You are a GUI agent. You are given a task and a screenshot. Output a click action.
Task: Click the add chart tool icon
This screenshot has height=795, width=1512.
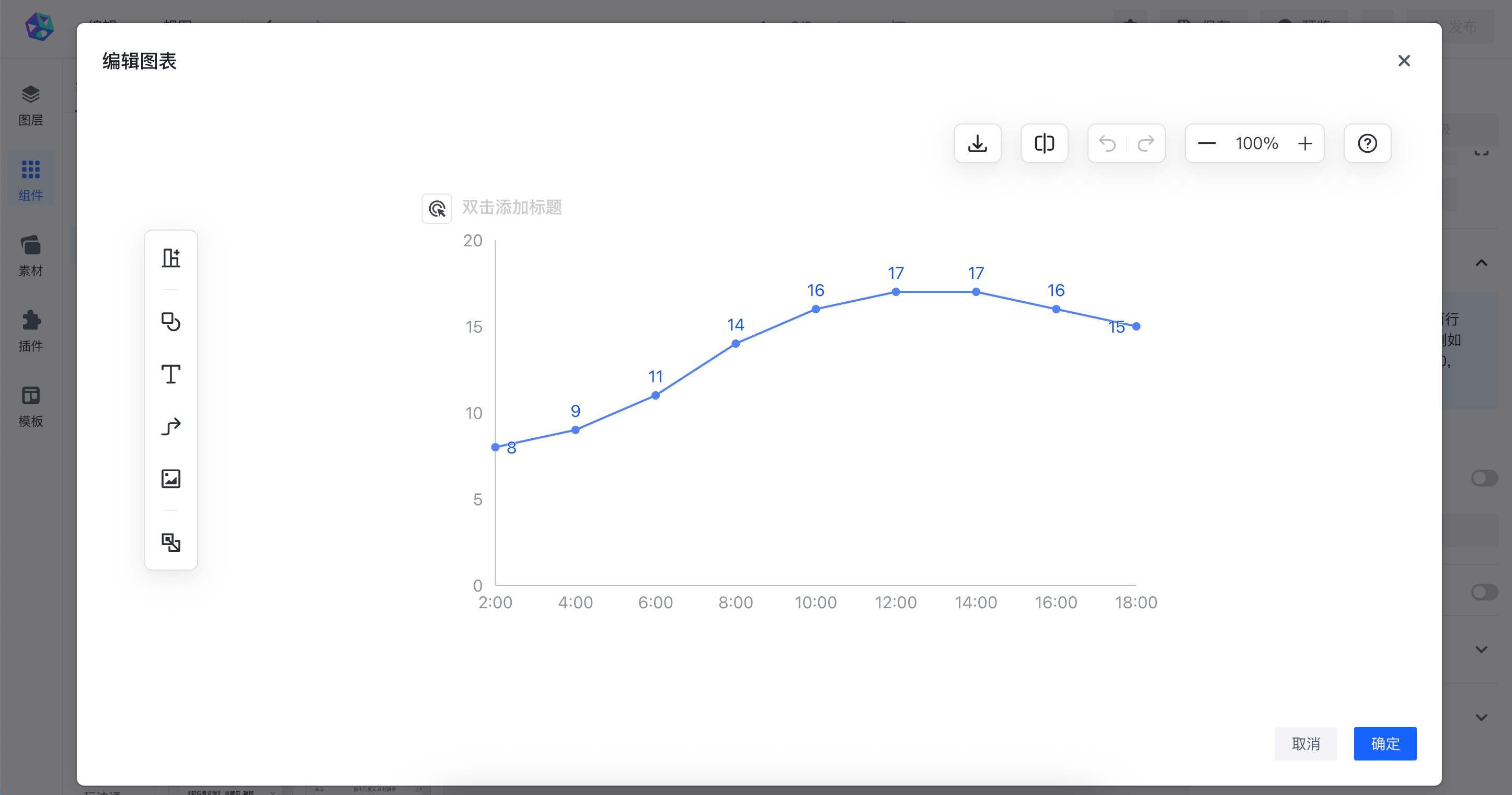tap(171, 258)
